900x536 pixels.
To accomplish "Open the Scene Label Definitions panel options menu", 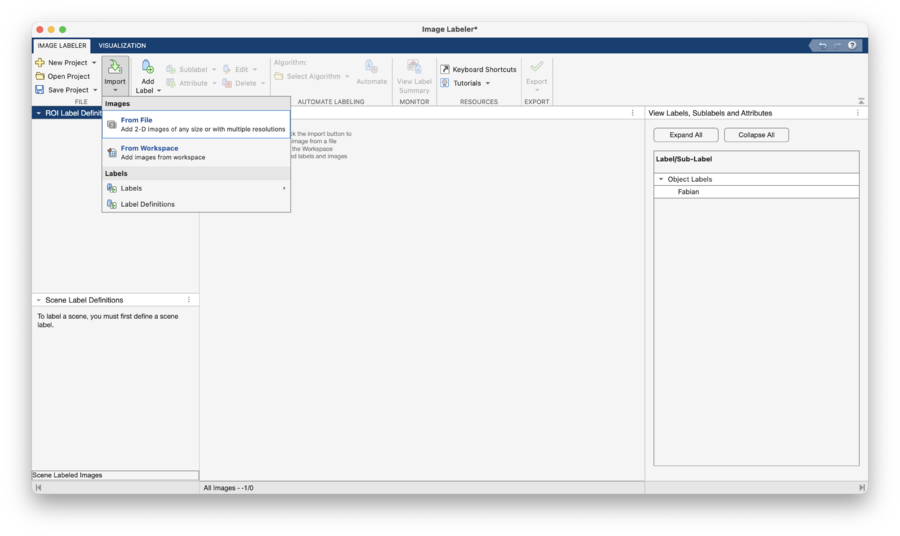I will click(188, 300).
